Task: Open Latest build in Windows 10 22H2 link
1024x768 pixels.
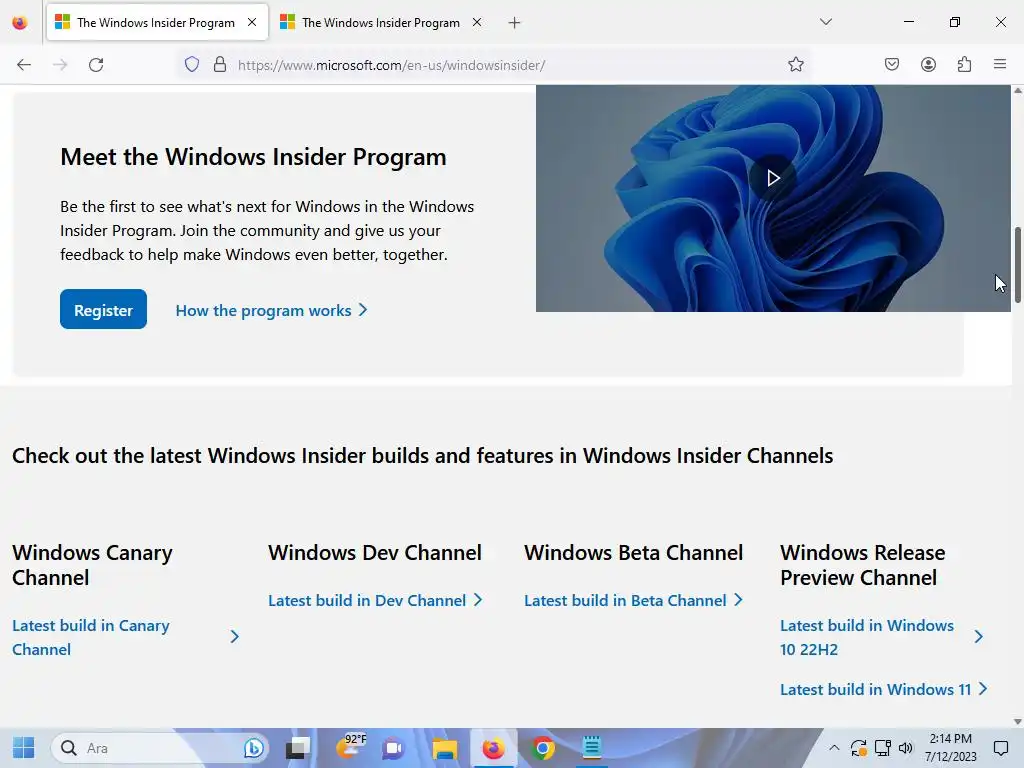Action: point(882,637)
